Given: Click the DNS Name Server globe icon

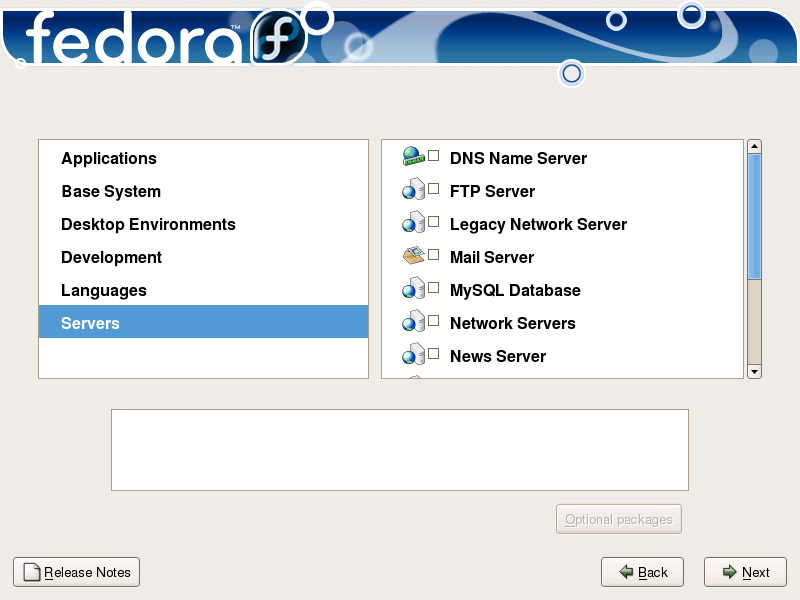Looking at the screenshot, I should pyautogui.click(x=413, y=156).
